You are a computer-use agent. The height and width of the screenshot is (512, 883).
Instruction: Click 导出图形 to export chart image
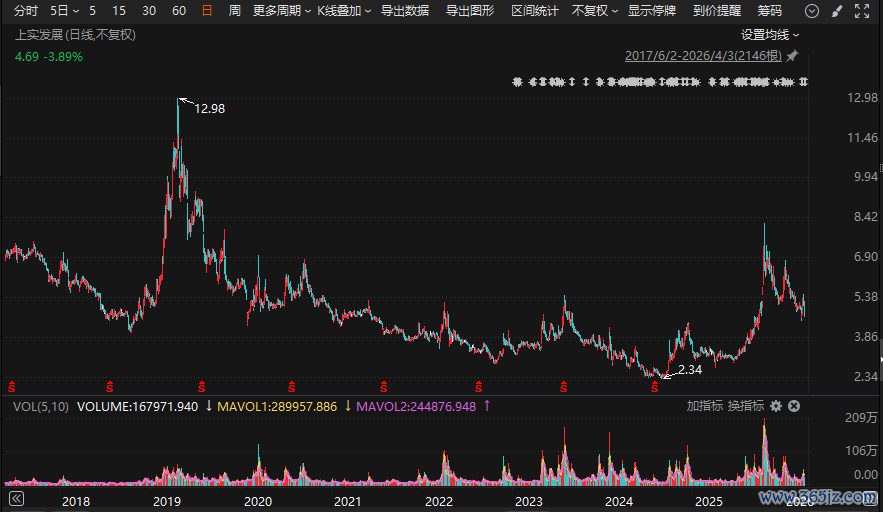click(470, 11)
